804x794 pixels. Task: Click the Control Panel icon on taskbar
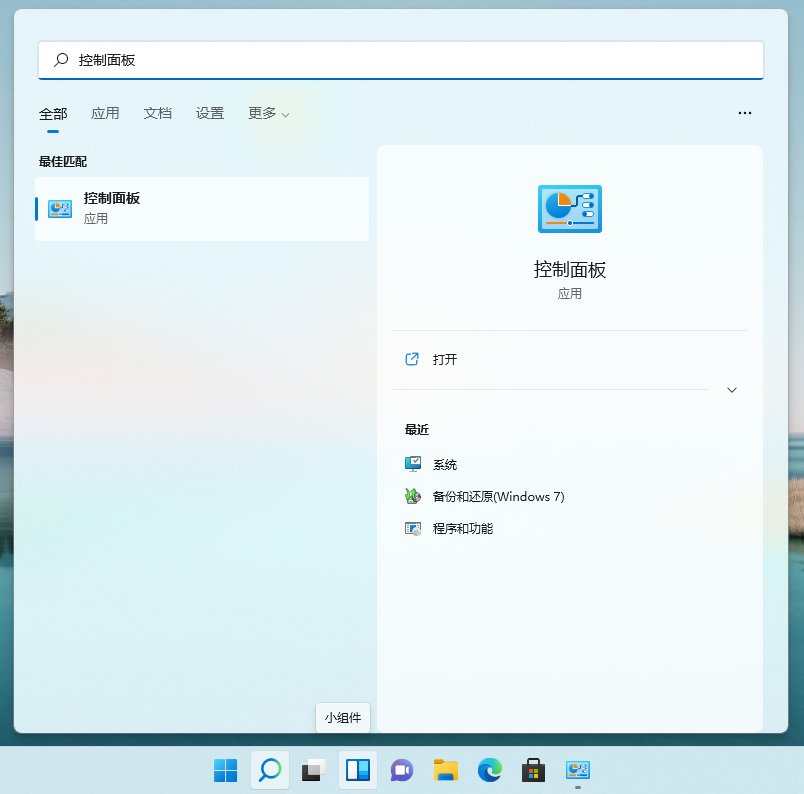(578, 770)
